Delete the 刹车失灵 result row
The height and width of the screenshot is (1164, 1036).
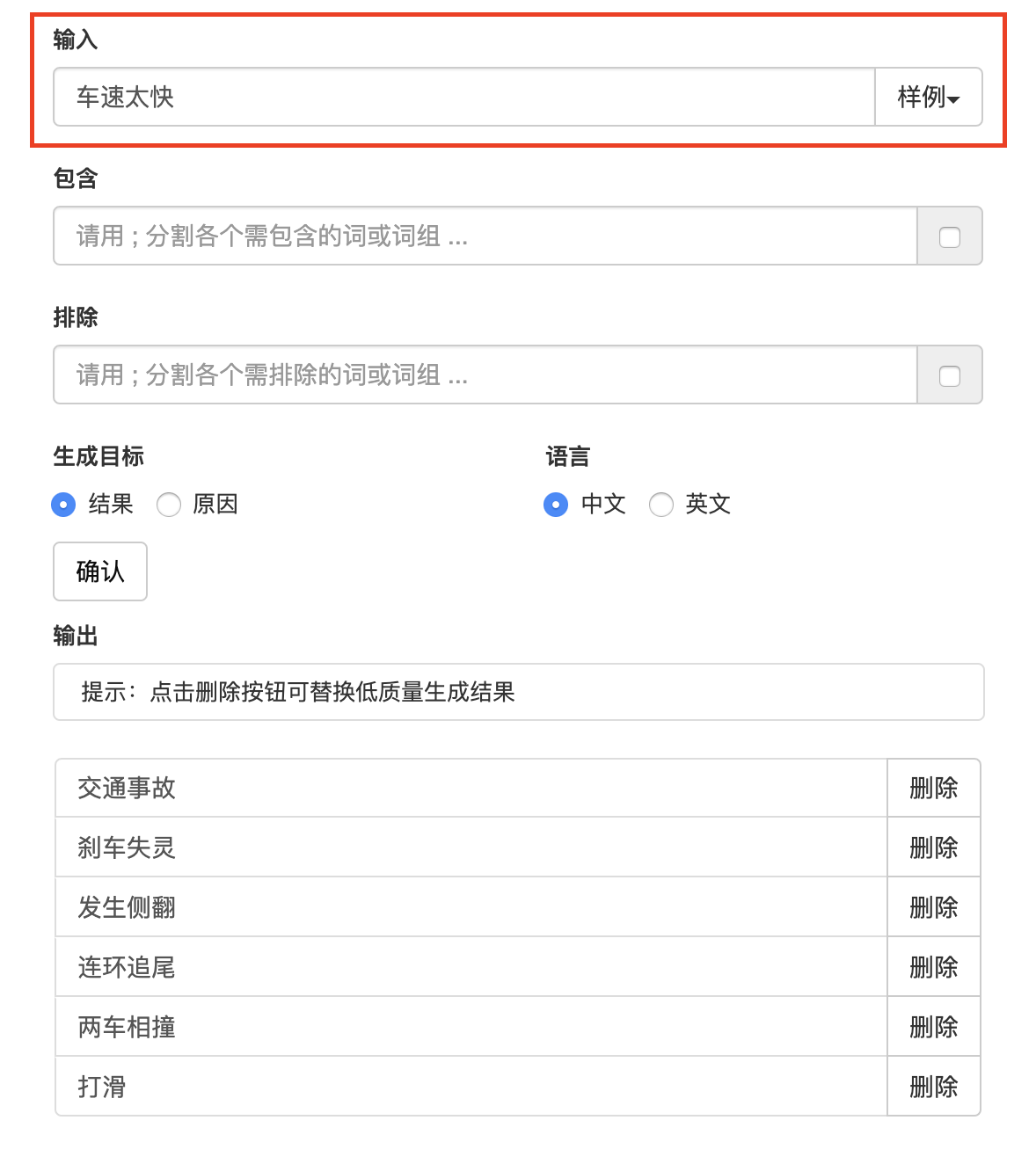(x=934, y=848)
